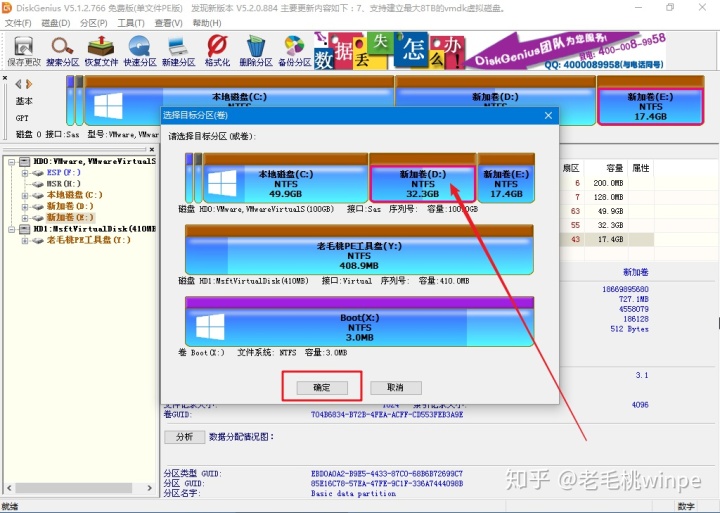Collapse the HD1 MsftVirtualDisk tree node

12,229
